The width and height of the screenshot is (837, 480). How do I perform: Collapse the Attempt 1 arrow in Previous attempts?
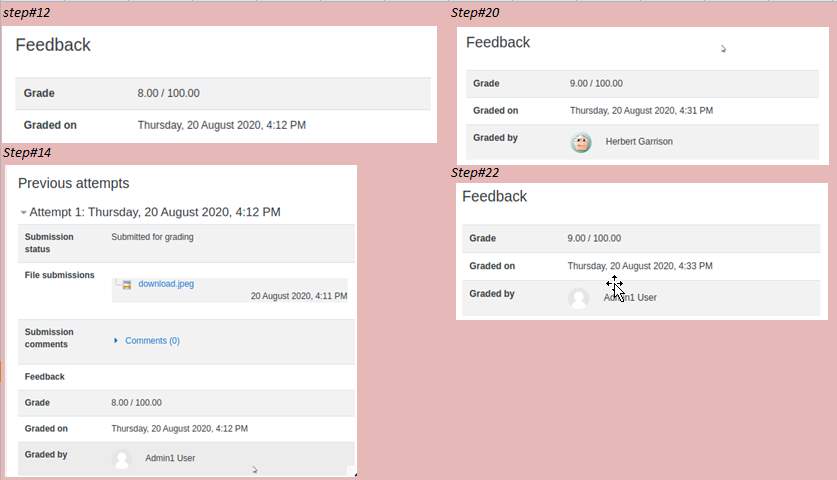pos(23,213)
